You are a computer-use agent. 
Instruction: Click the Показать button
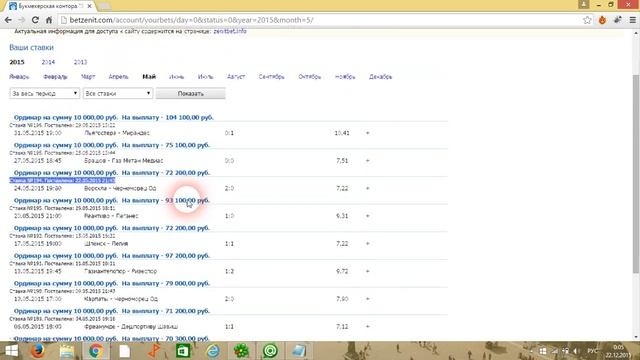point(190,93)
